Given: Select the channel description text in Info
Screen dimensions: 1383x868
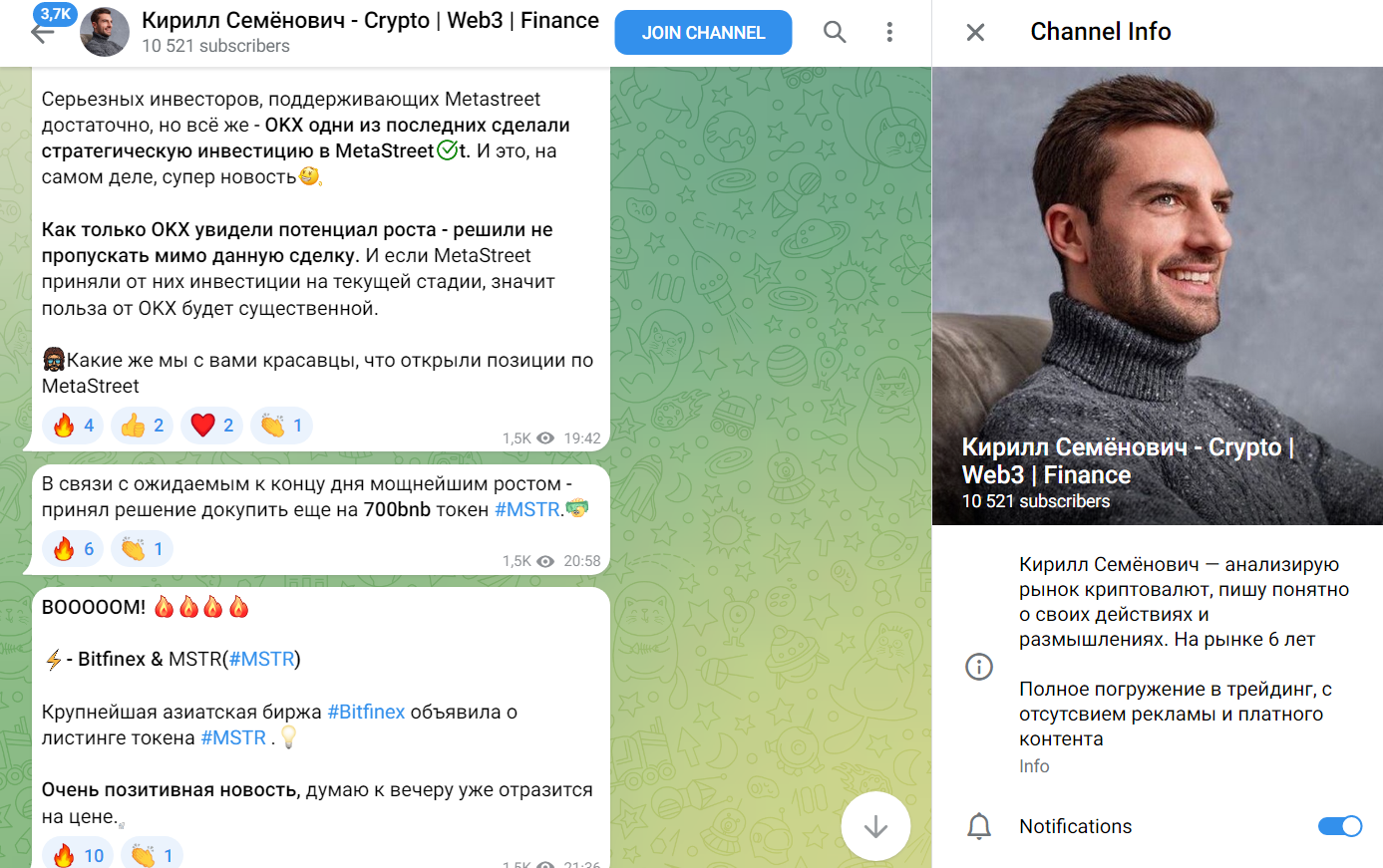Looking at the screenshot, I should 1184,652.
